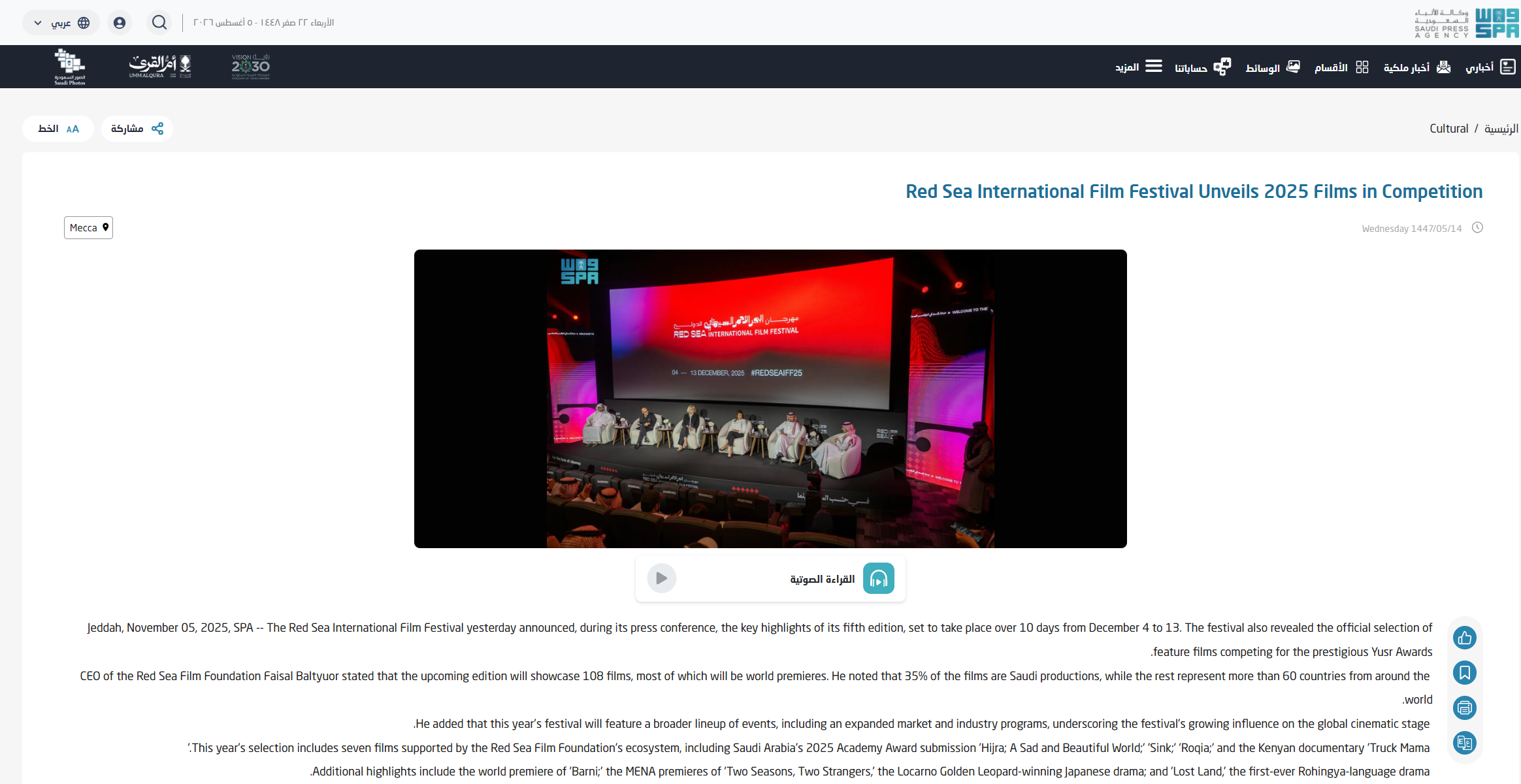
Task: Click the مشاركة share button
Action: (137, 129)
